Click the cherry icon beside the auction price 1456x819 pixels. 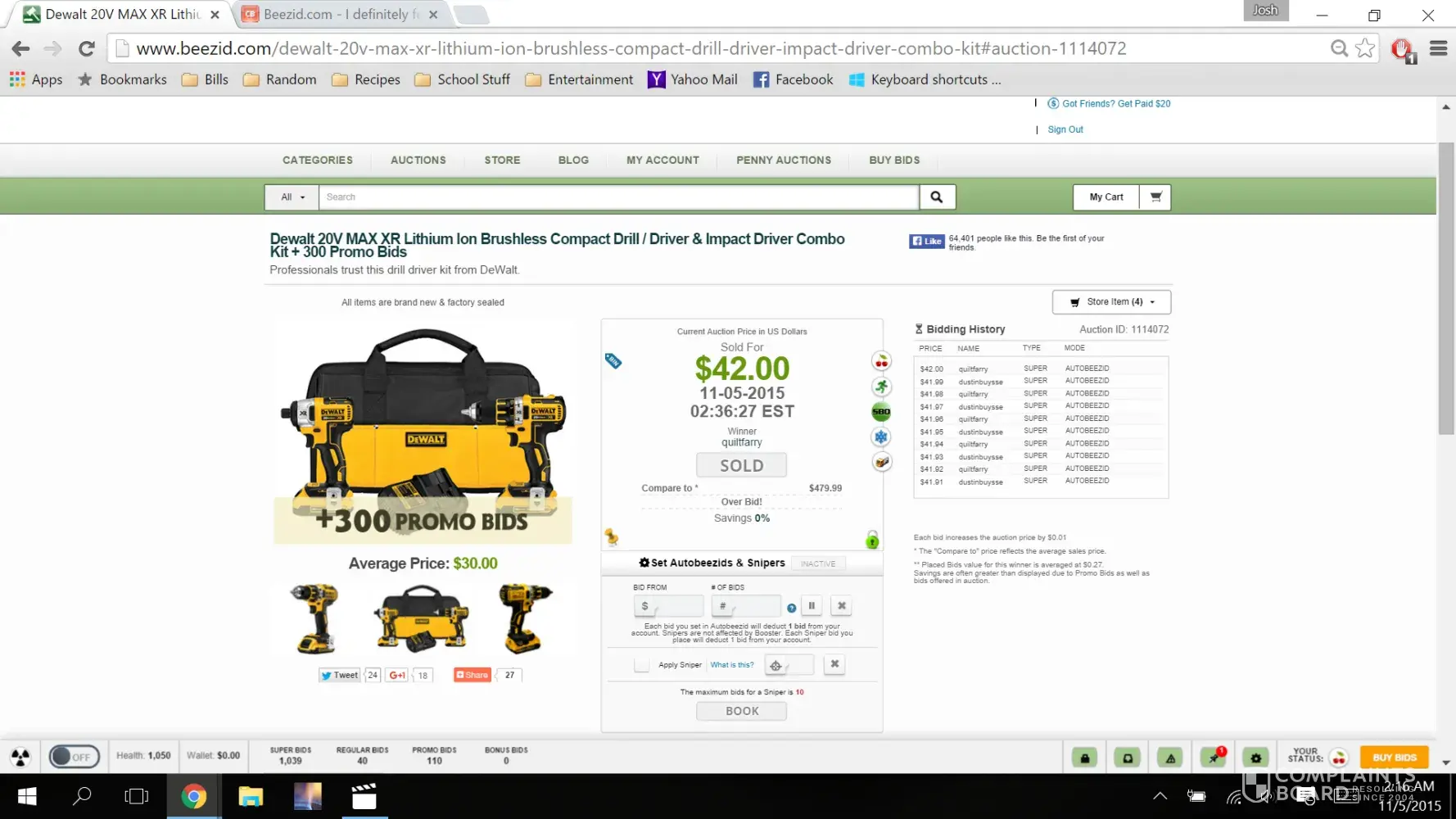click(x=881, y=361)
